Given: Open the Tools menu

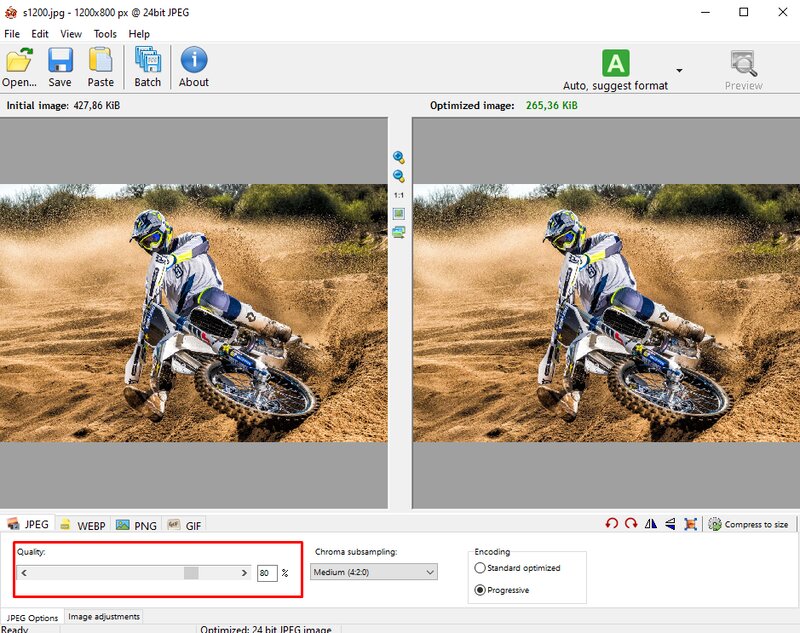Looking at the screenshot, I should (105, 34).
